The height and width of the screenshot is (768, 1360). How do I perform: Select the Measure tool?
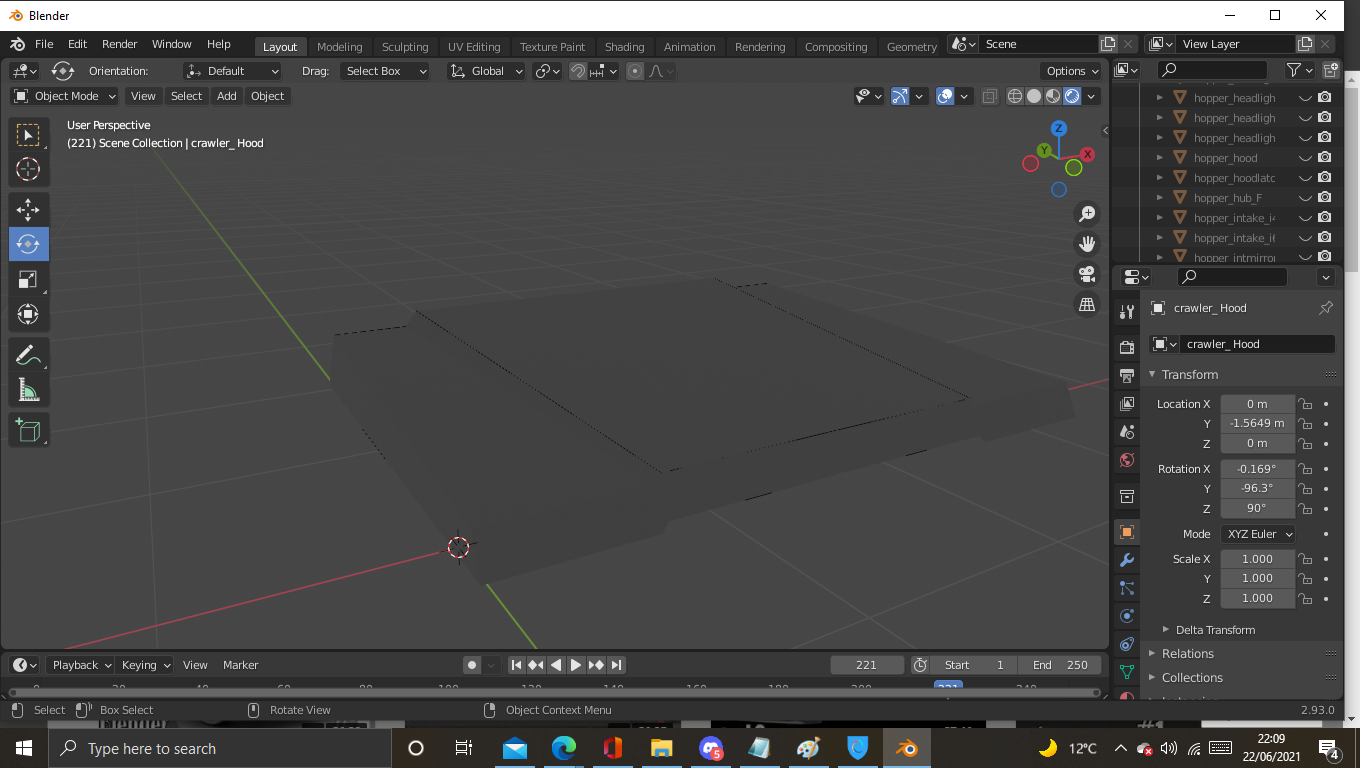click(x=28, y=390)
